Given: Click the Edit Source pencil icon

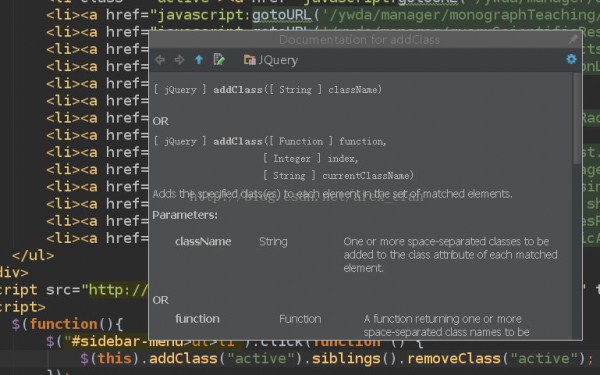Looking at the screenshot, I should [219, 60].
